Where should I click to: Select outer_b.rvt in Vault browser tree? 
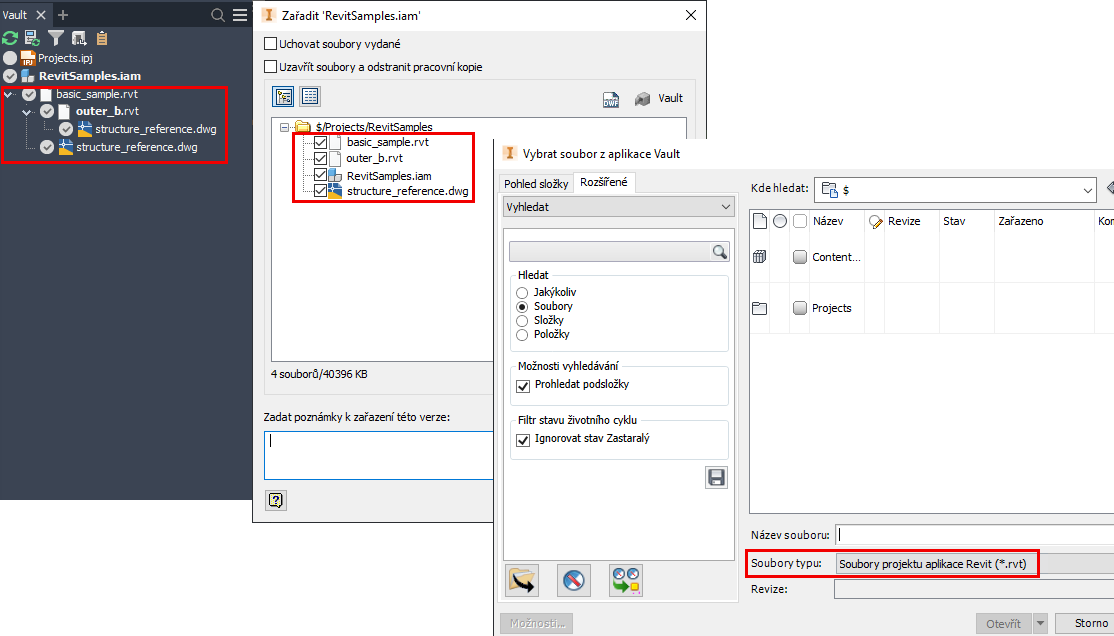[107, 111]
